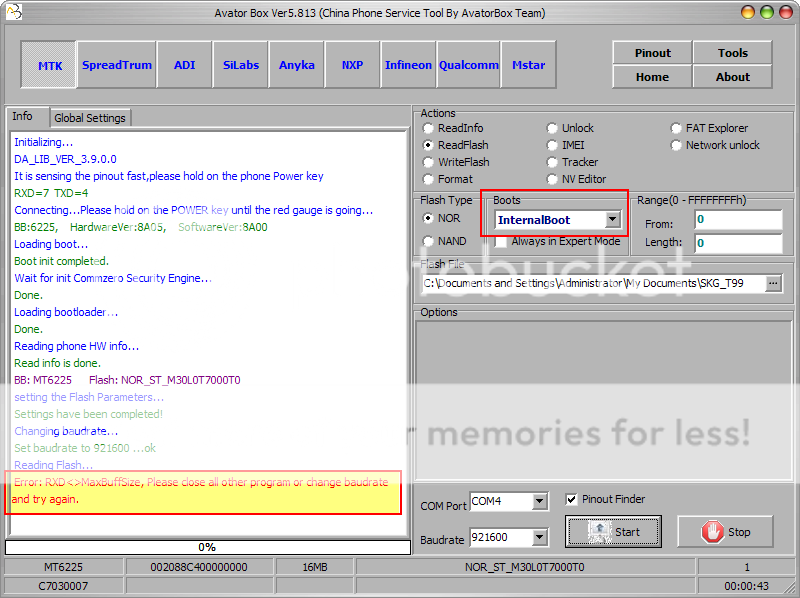Click the Avator Box app icon in title bar
This screenshot has width=800, height=598.
pyautogui.click(x=14, y=12)
